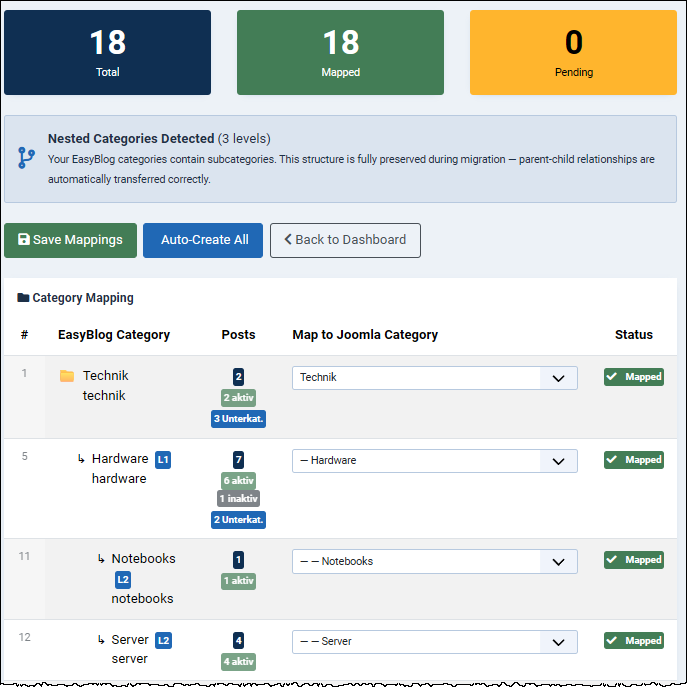Open the Server Joomla category dropdown
Screen dimensions: 687x688
(434, 641)
